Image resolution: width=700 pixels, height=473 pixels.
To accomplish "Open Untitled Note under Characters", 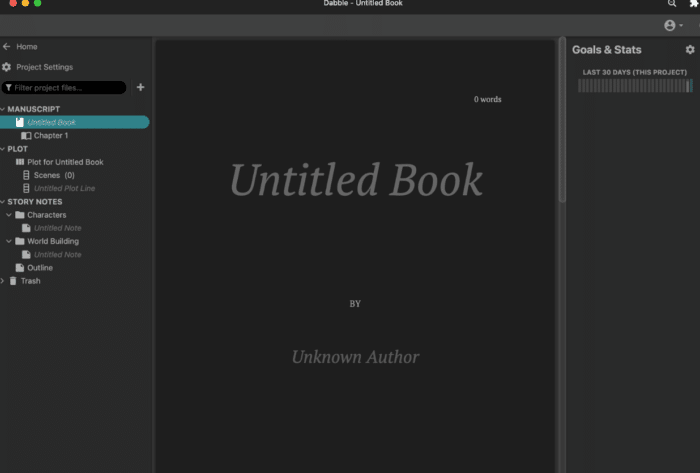I will coord(58,228).
